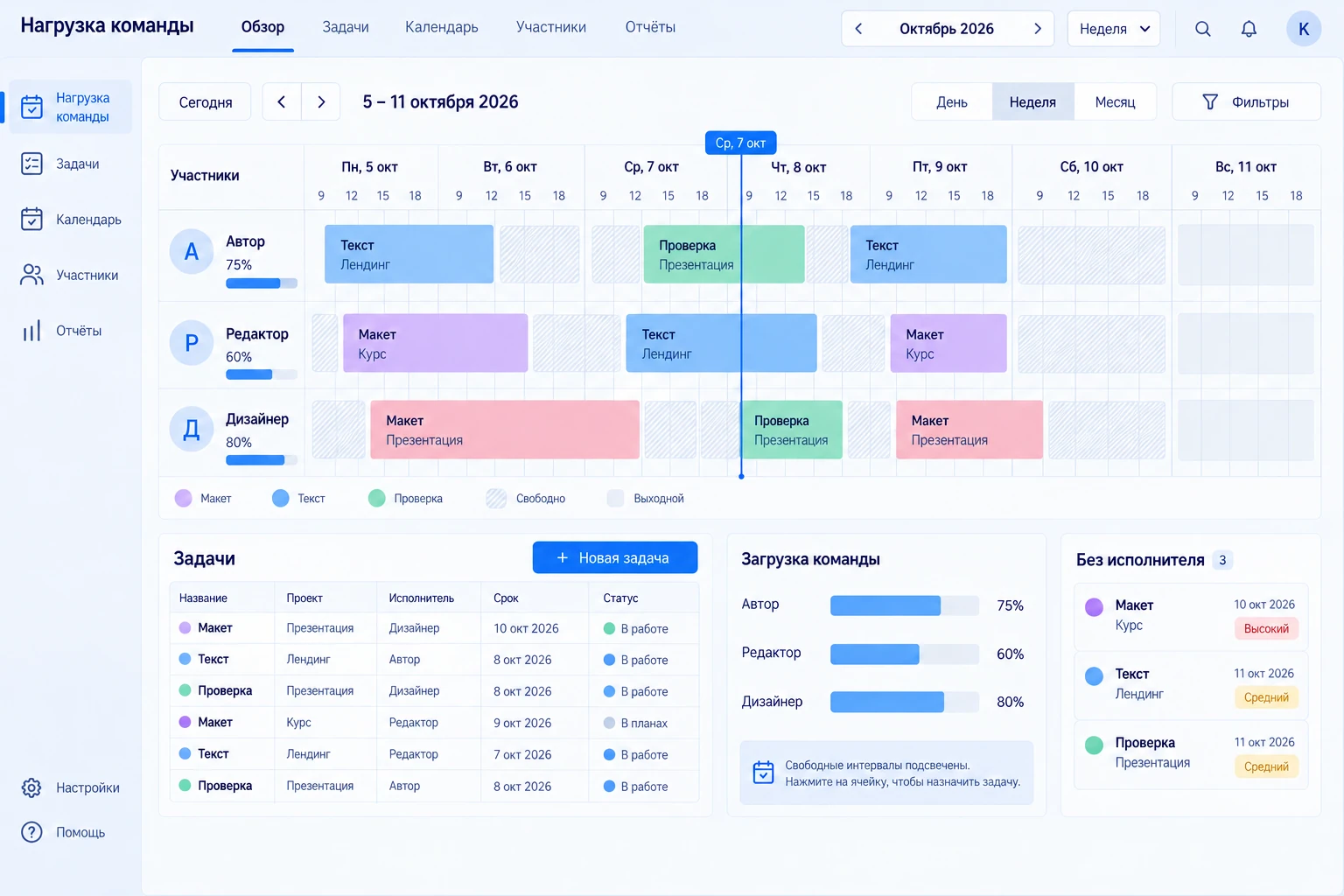This screenshot has width=1344, height=896.
Task: Click the Ср, 7 окт timeline marker
Action: pos(740,143)
